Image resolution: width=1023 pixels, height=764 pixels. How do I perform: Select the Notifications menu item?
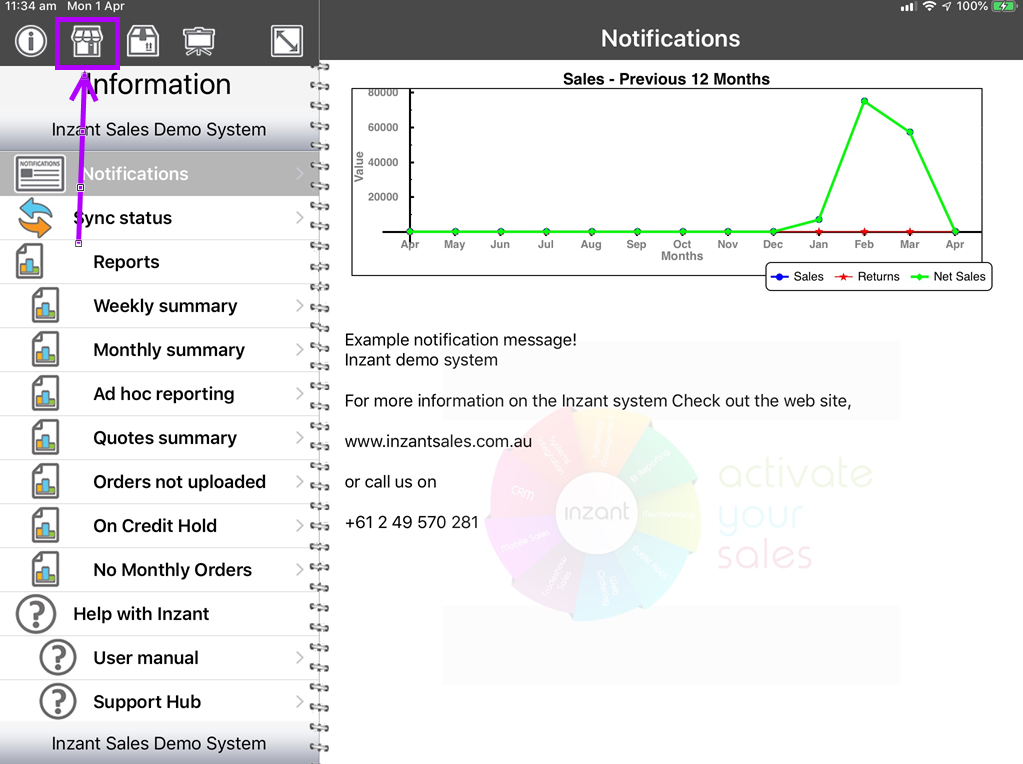coord(159,174)
